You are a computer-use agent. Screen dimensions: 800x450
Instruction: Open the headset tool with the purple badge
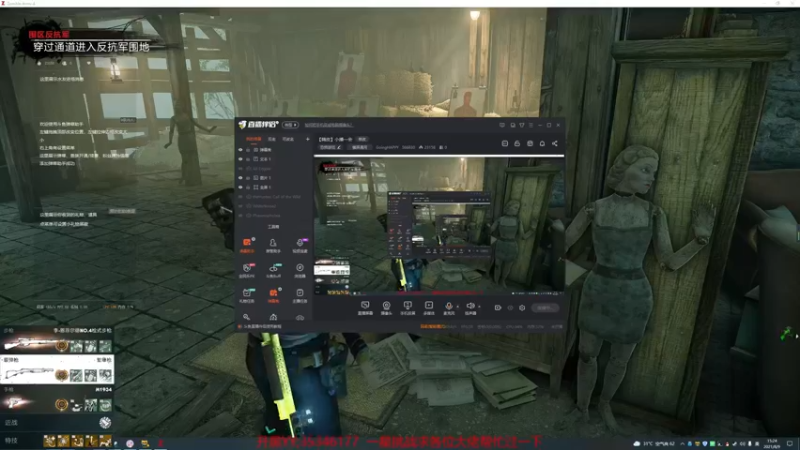300,245
